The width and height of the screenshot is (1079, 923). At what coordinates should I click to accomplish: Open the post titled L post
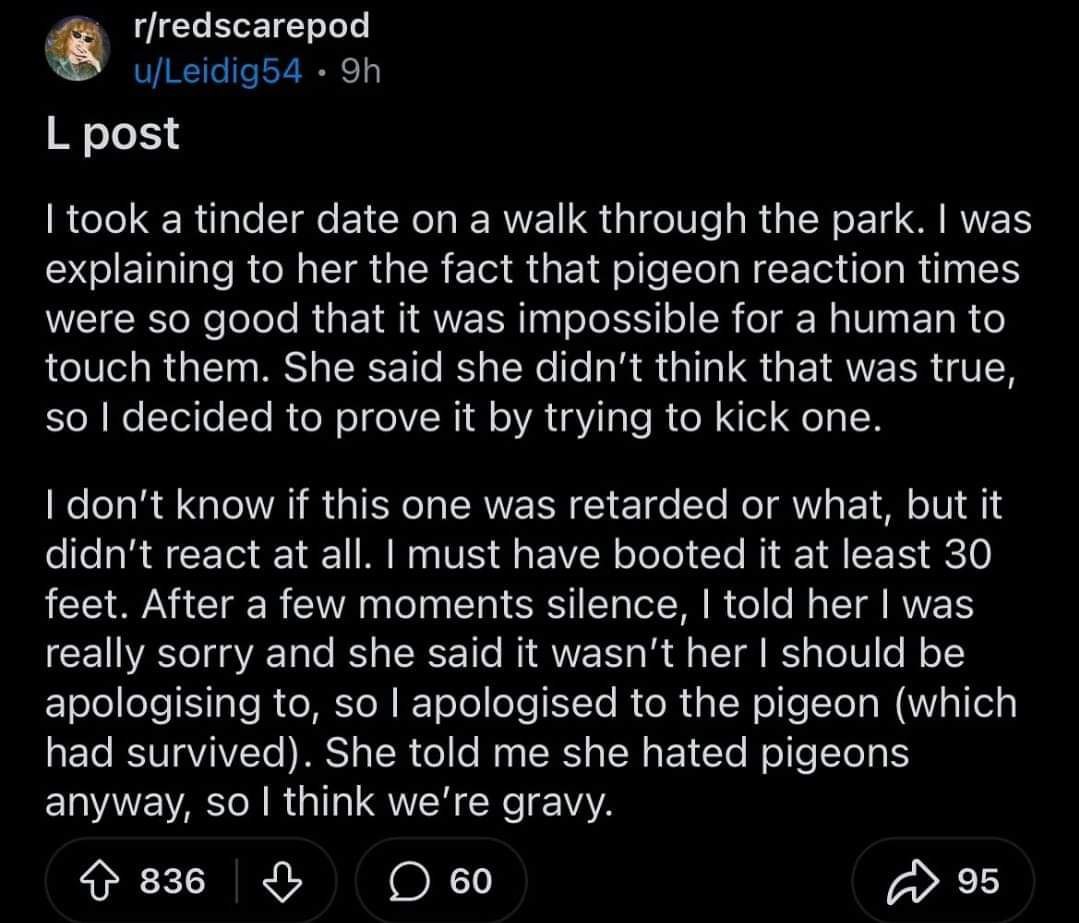tap(113, 133)
